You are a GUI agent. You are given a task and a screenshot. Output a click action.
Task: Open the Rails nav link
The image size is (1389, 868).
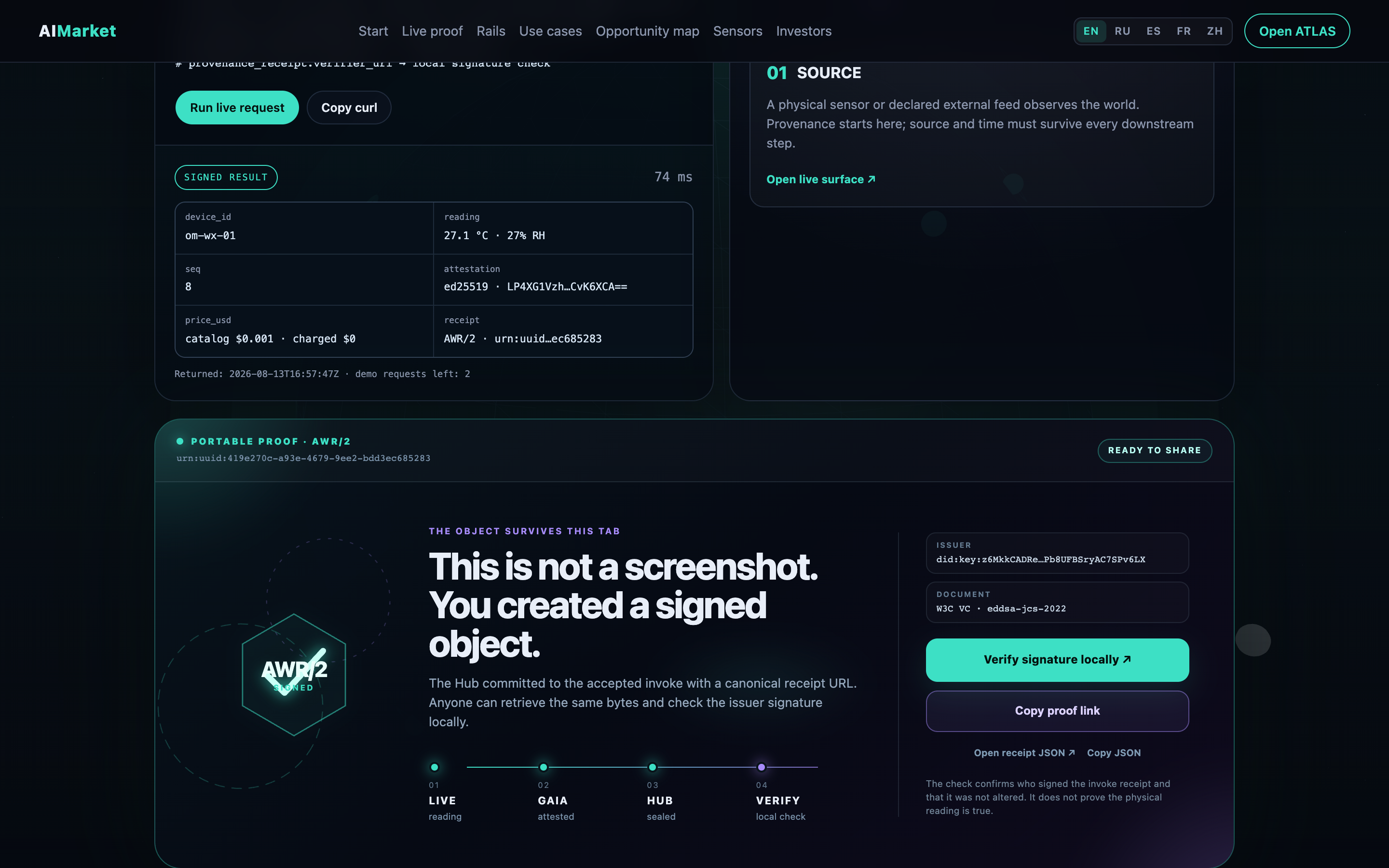tap(491, 31)
